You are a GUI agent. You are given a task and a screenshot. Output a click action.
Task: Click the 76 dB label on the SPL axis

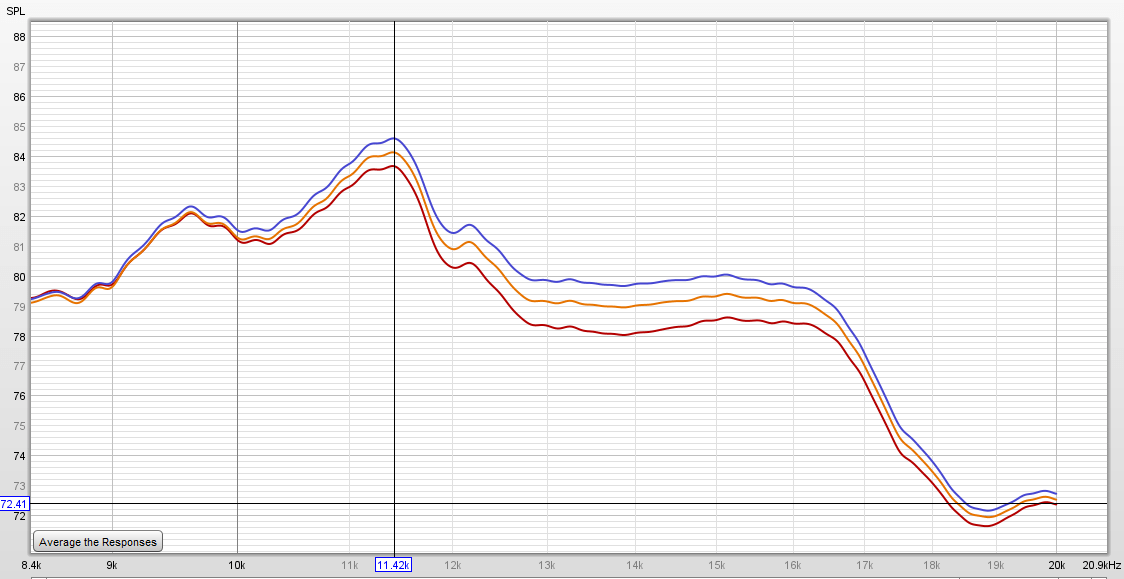(19, 396)
